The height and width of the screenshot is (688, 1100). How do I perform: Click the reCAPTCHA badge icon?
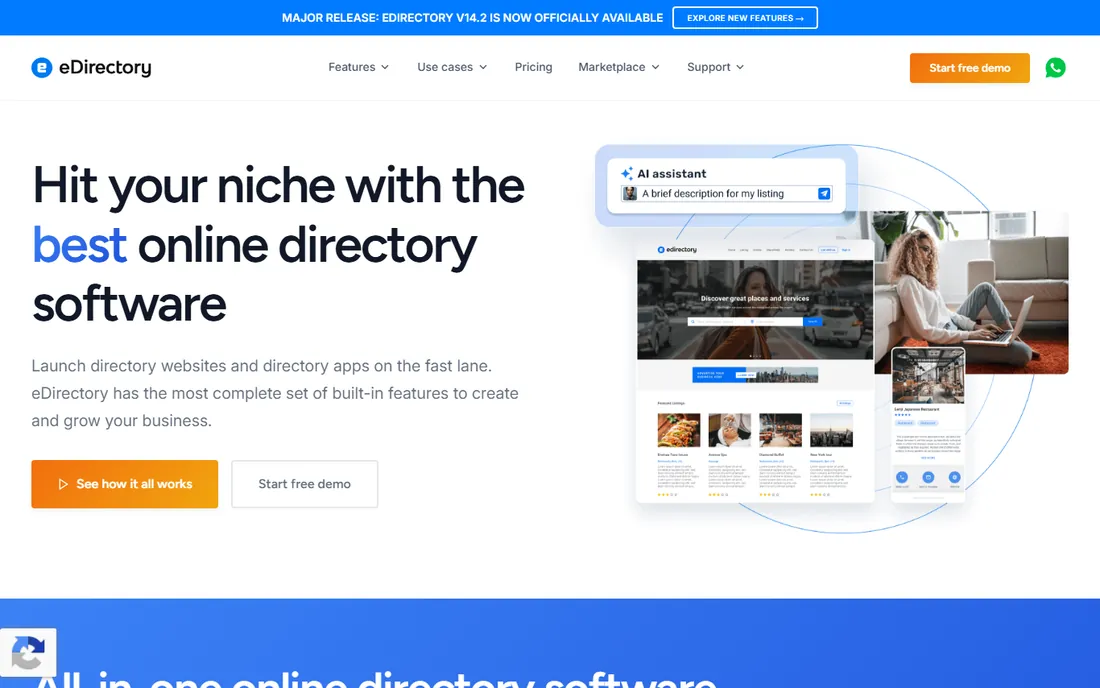click(28, 652)
